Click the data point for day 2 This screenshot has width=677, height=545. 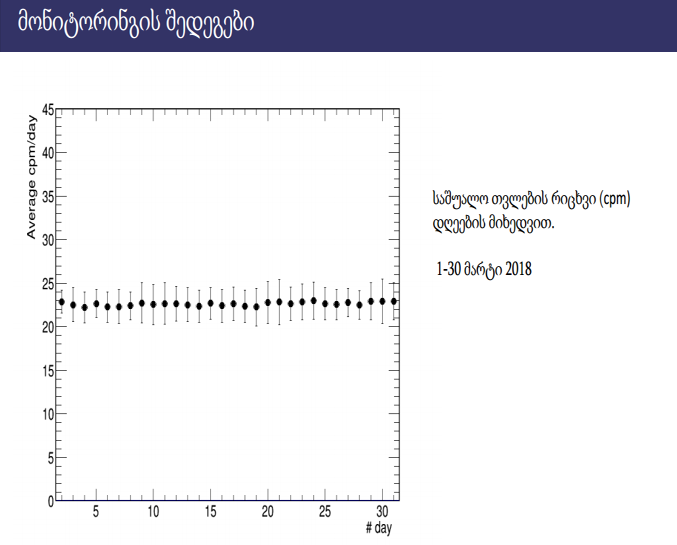tap(62, 302)
